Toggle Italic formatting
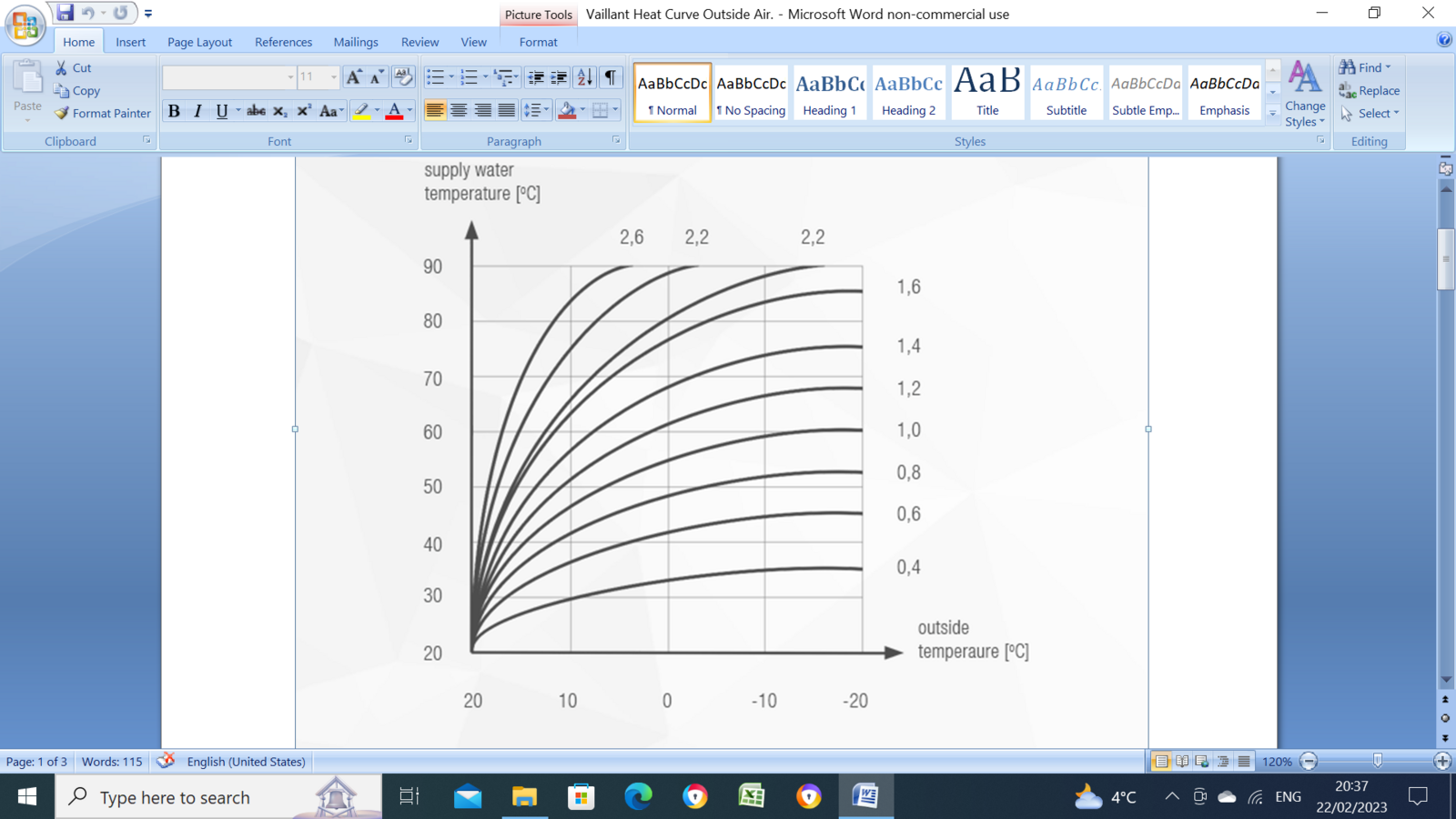Screen dimensions: 1456x819 pyautogui.click(x=197, y=111)
